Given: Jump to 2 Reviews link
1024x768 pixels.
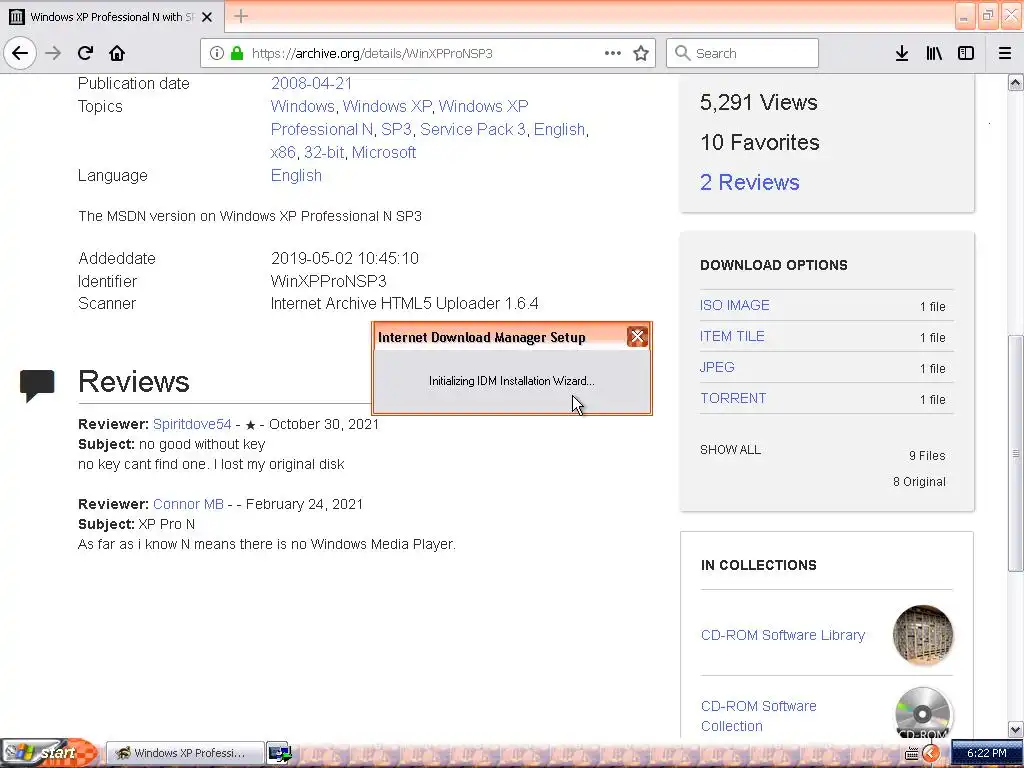Looking at the screenshot, I should click(750, 182).
